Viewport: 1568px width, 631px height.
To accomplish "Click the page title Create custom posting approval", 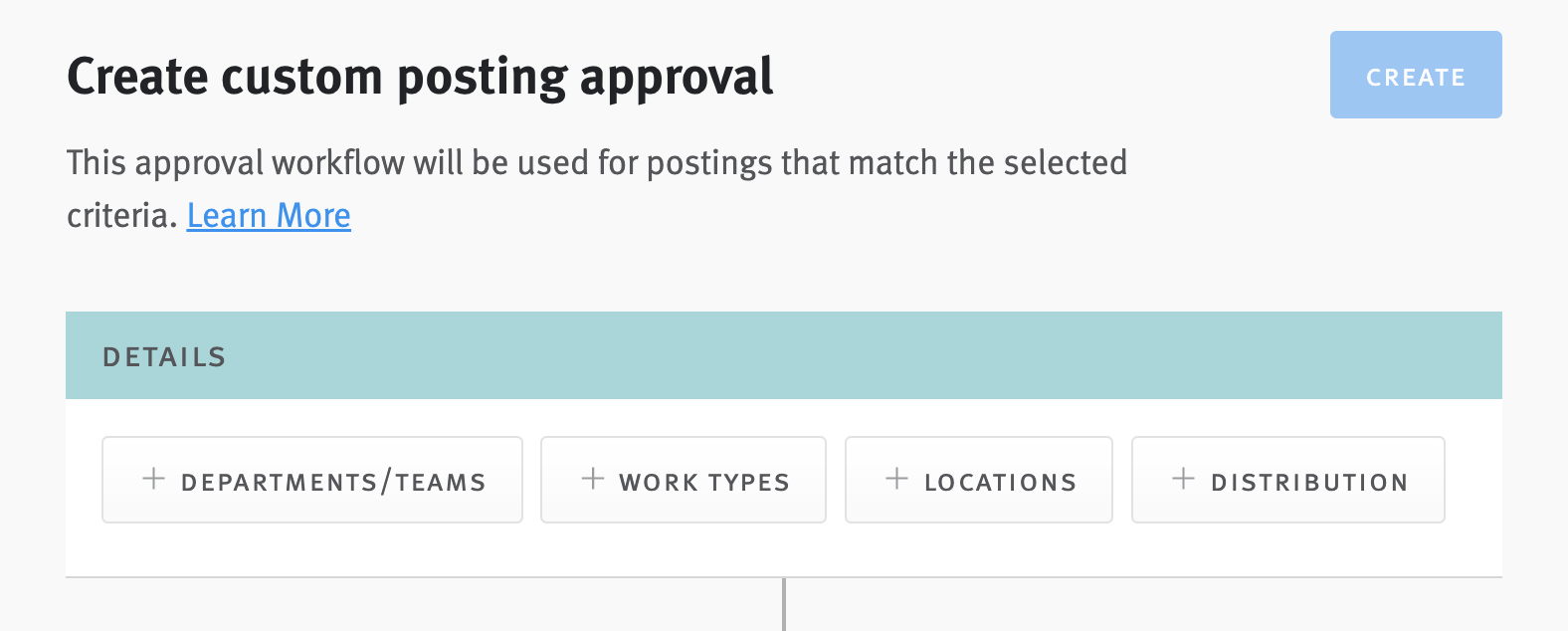I will (x=420, y=75).
